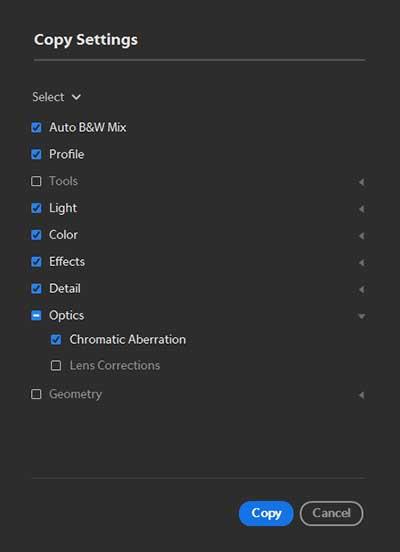Collapse the Optics section arrow
This screenshot has height=552, width=400.
pyautogui.click(x=361, y=316)
